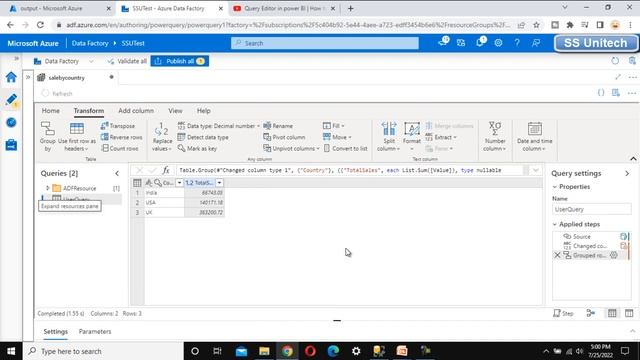The height and width of the screenshot is (360, 640).
Task: Select the Transform ribbon tab
Action: coord(89,111)
